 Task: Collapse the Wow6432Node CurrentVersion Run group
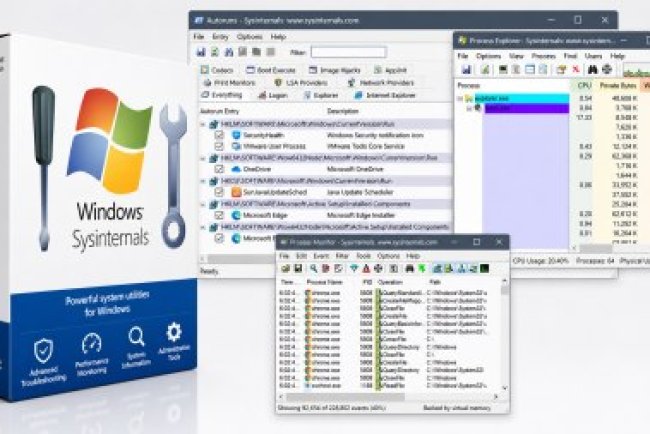(203, 158)
